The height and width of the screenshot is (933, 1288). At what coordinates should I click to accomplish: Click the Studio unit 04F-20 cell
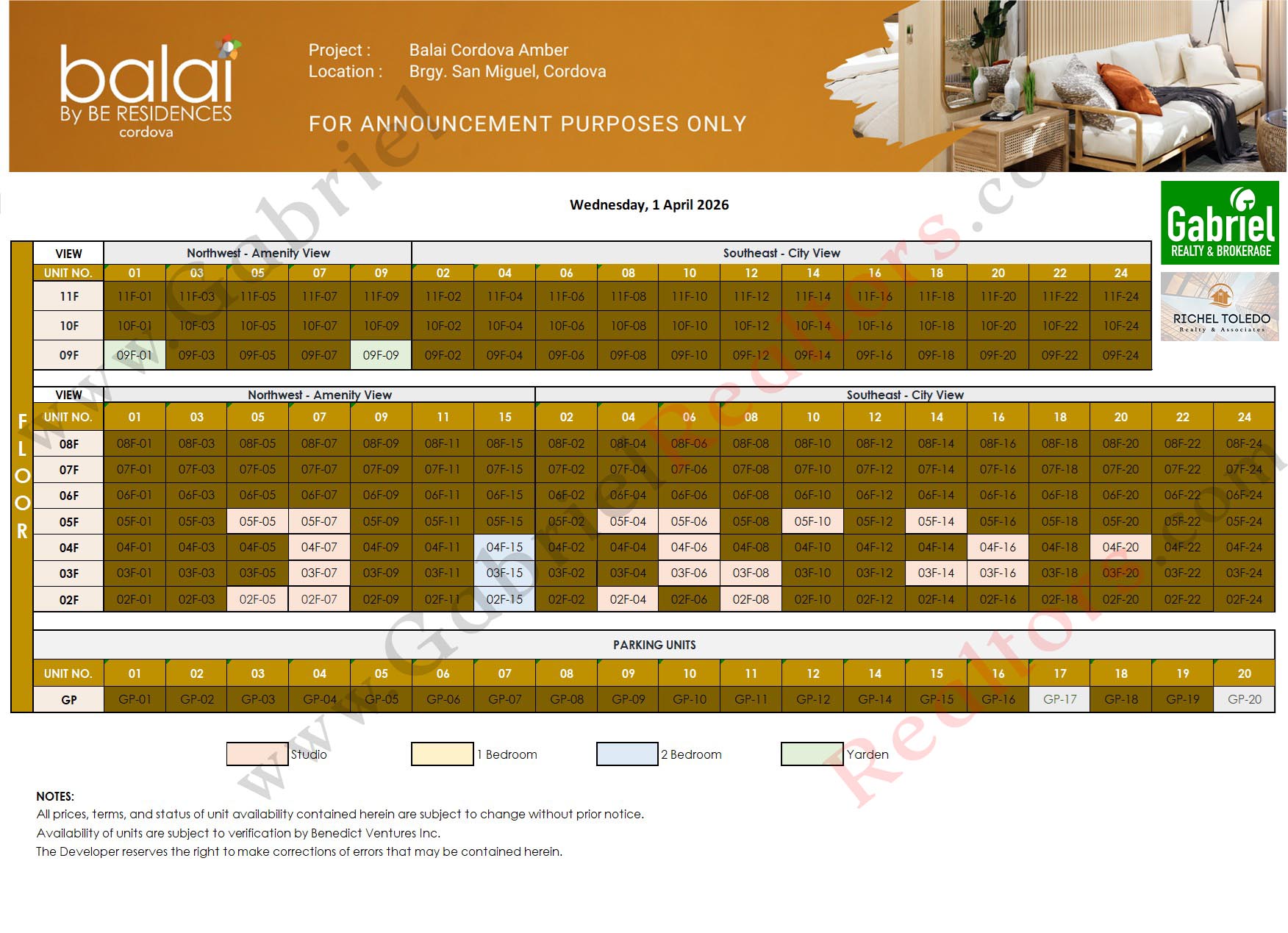coord(1121,547)
